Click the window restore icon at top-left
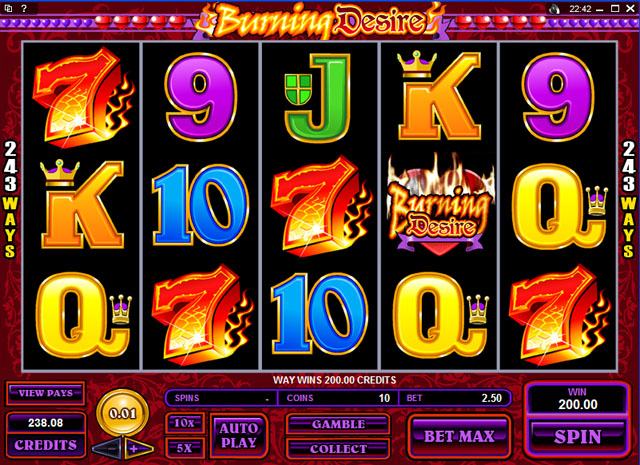 pyautogui.click(x=9, y=8)
